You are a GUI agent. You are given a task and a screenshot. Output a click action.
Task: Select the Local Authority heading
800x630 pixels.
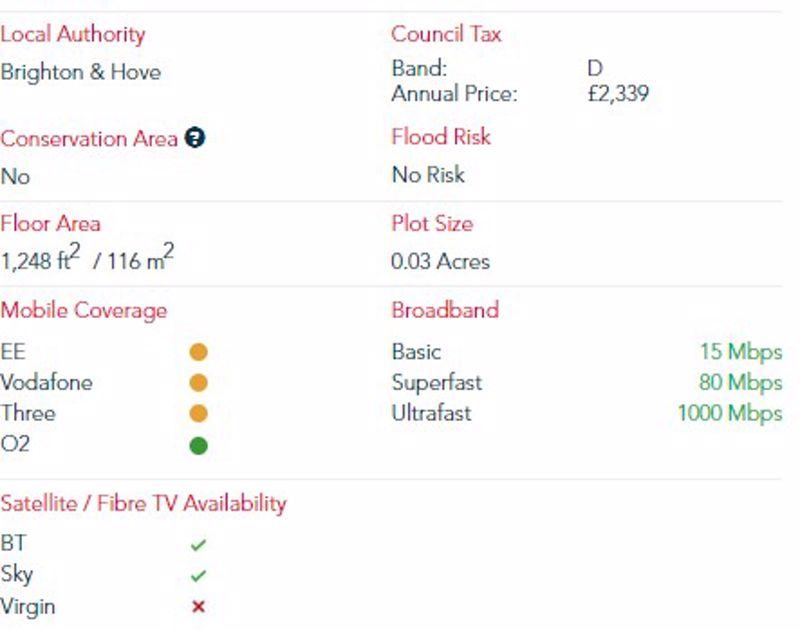[x=73, y=35]
